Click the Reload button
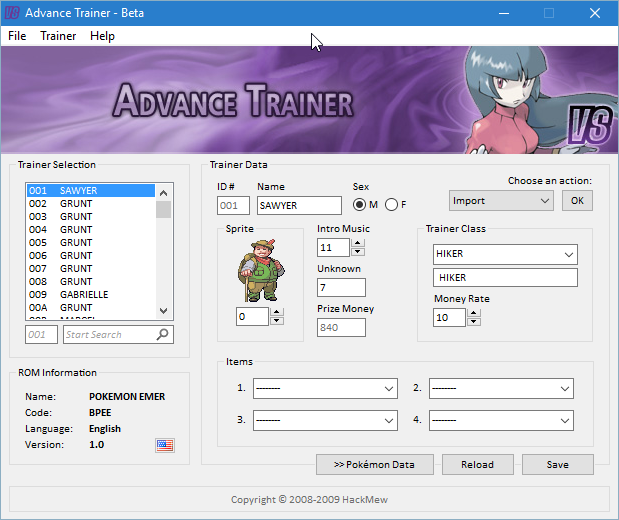The width and height of the screenshot is (619, 520). pyautogui.click(x=478, y=464)
